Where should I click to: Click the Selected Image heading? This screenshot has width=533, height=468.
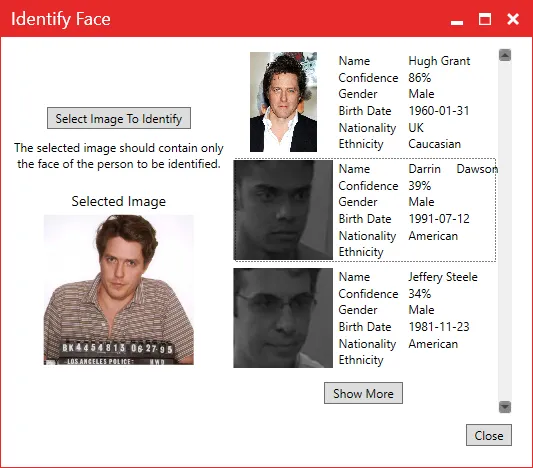click(x=119, y=201)
